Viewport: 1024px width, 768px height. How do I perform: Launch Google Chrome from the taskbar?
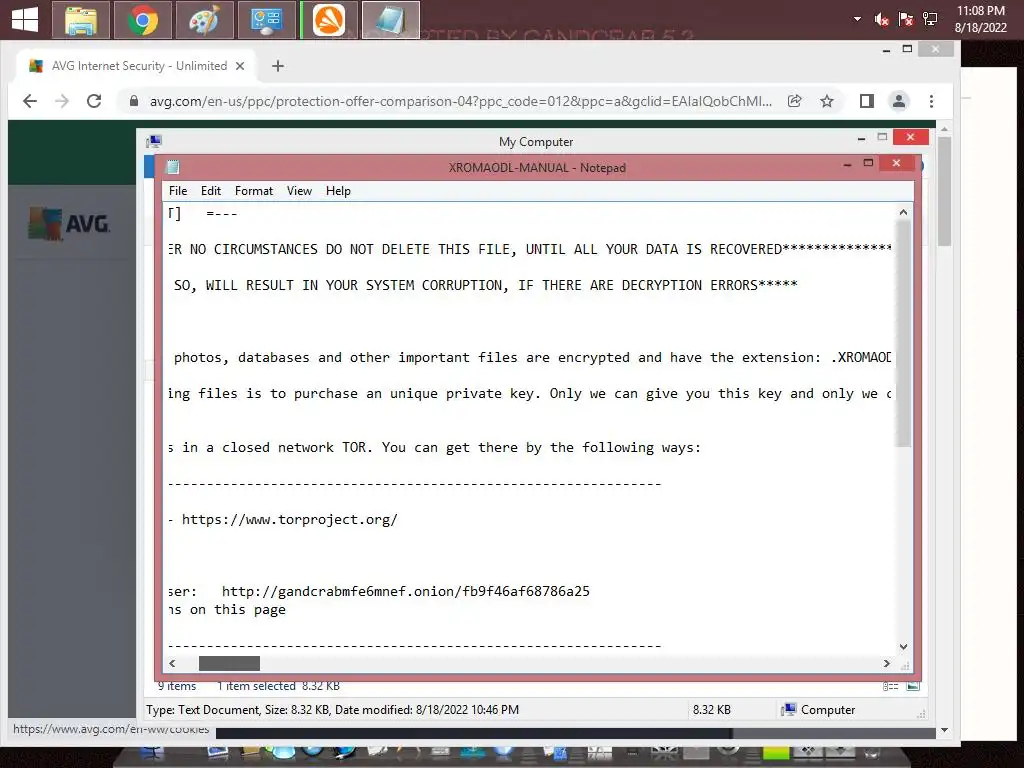point(143,20)
